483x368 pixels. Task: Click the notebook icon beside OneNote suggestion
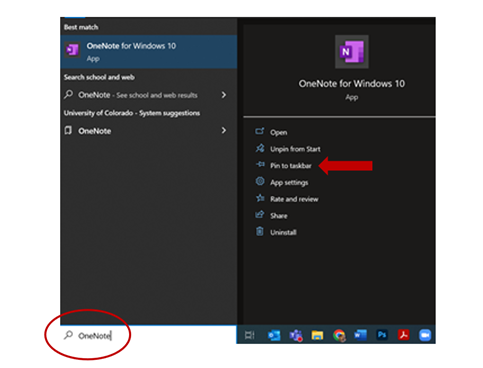click(x=68, y=130)
